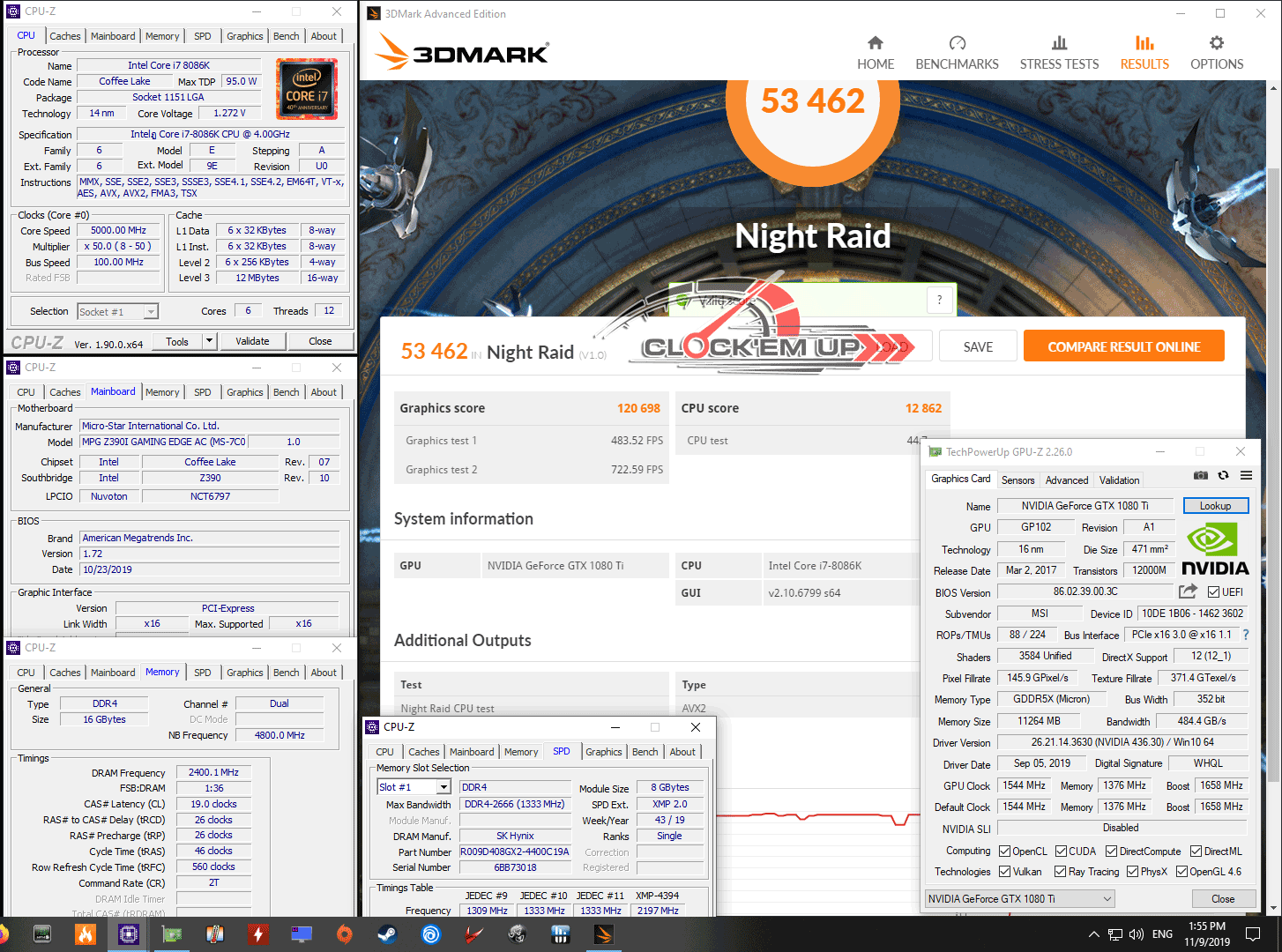Image resolution: width=1282 pixels, height=952 pixels.
Task: Open the Caches tab in top CPU-Z window
Action: tap(64, 36)
